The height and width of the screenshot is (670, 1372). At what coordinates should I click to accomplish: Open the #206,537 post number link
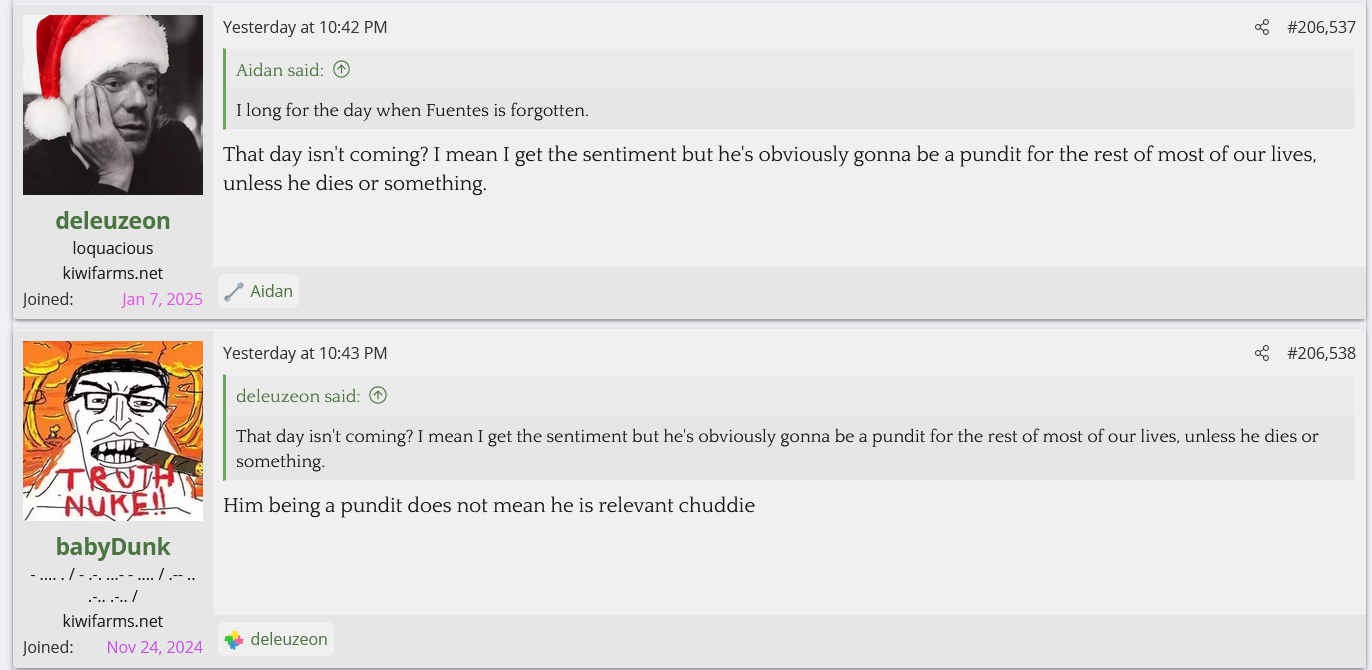pos(1321,27)
